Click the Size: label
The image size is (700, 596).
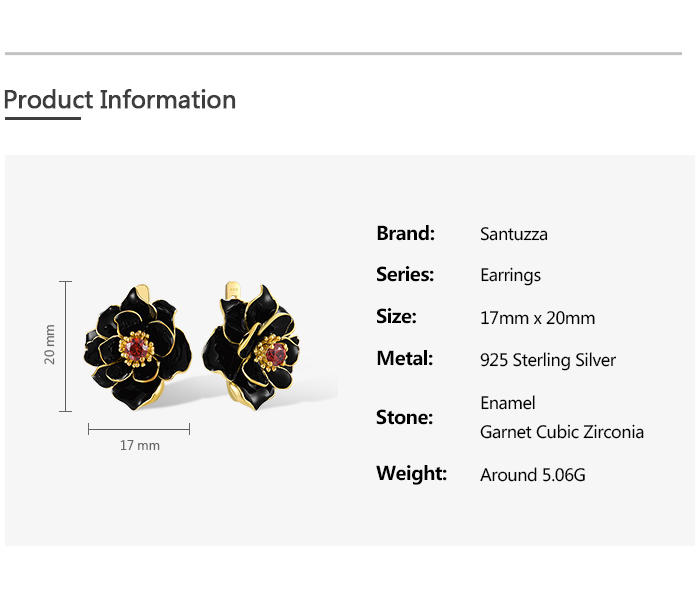tap(396, 317)
